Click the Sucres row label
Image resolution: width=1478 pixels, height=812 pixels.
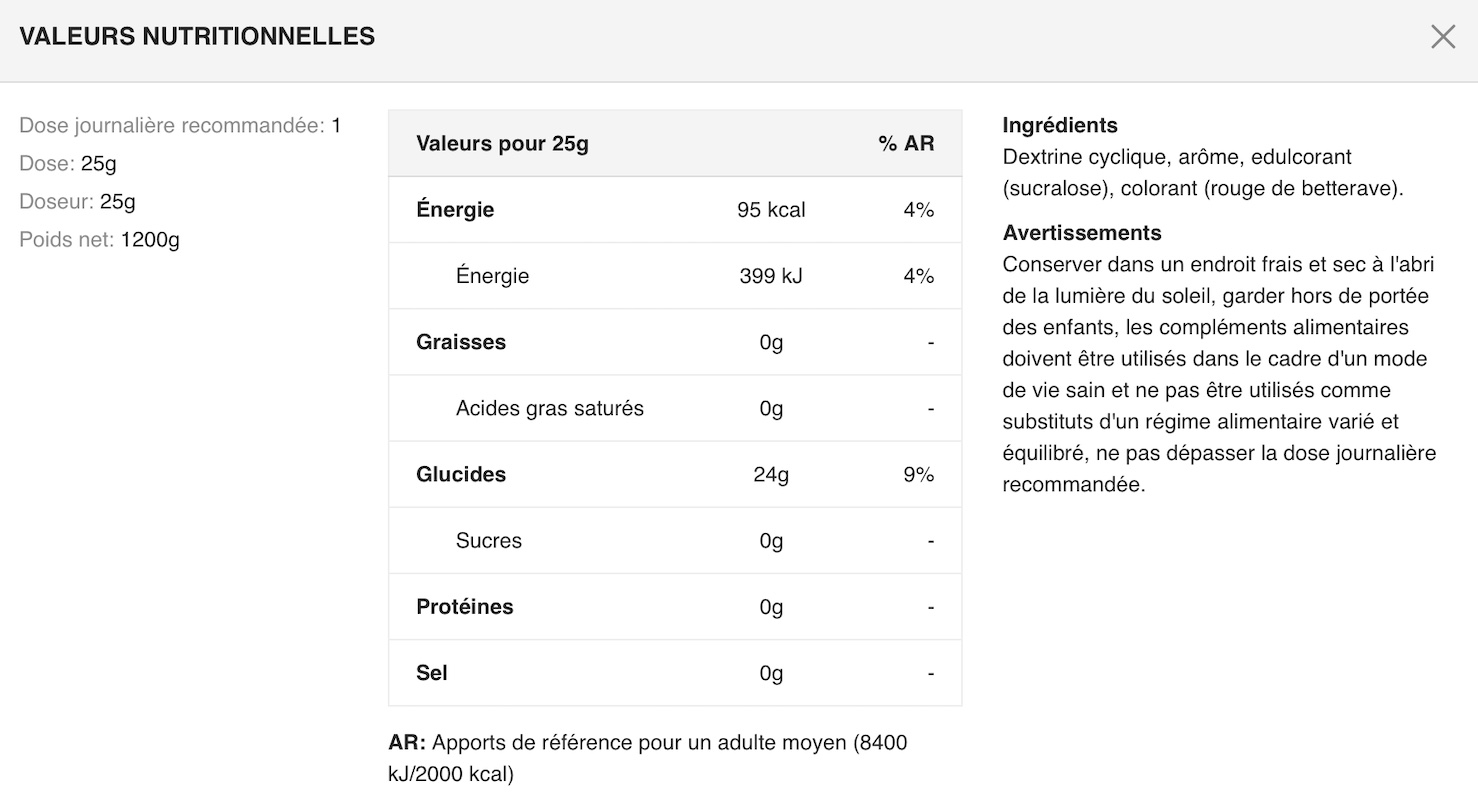(x=489, y=541)
